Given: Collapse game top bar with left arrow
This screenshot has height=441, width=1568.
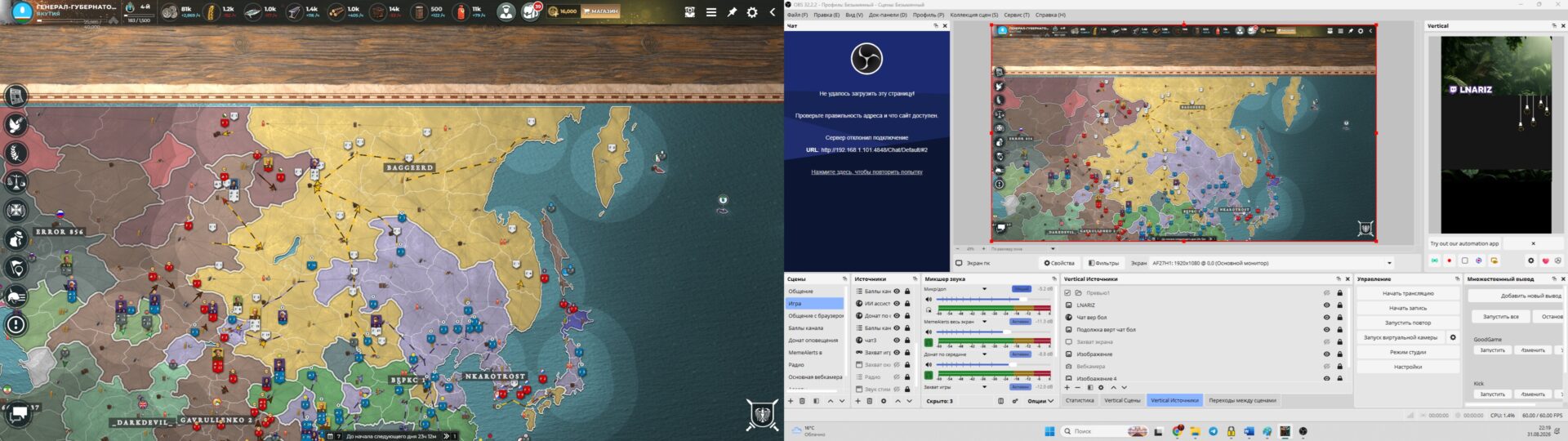Looking at the screenshot, I should pyautogui.click(x=772, y=11).
